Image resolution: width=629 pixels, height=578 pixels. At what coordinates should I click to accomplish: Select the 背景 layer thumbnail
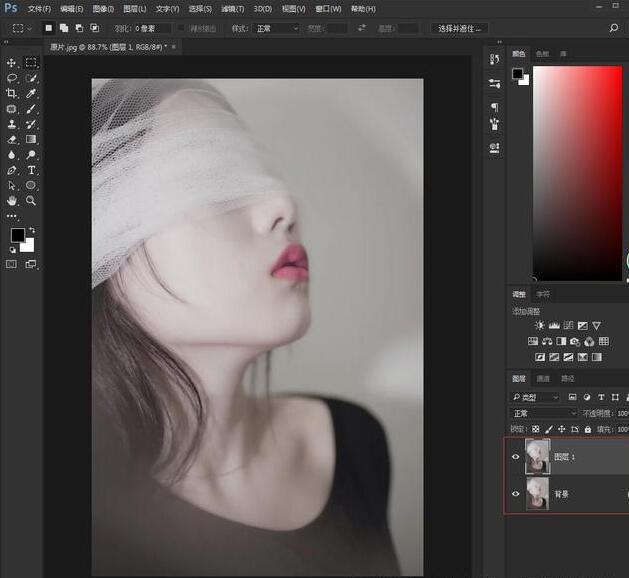537,494
